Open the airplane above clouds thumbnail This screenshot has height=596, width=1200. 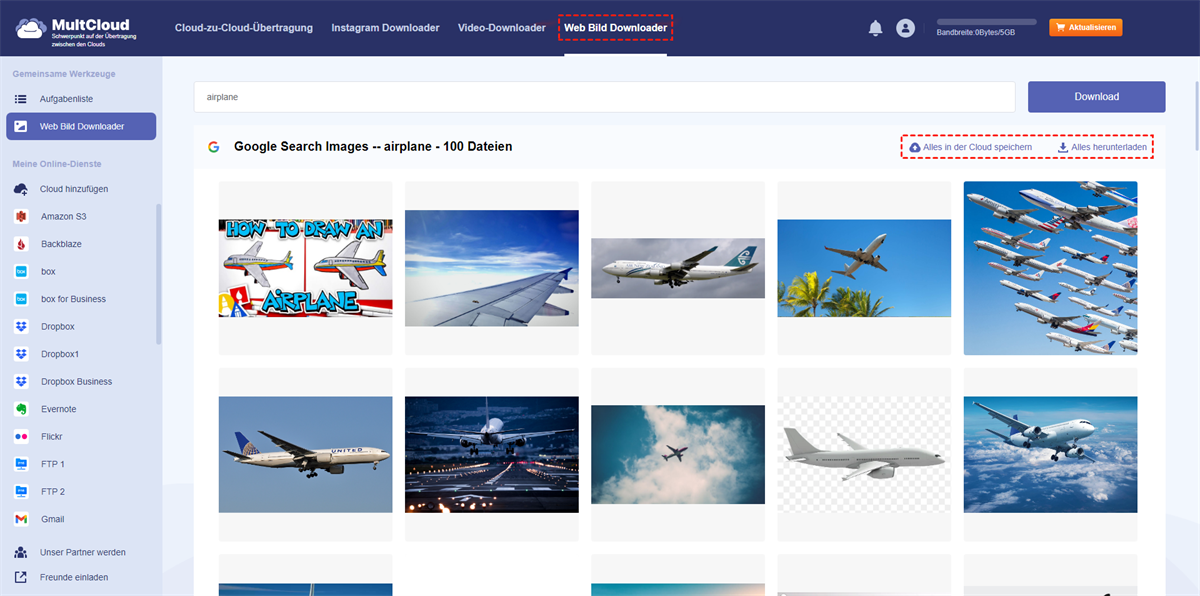click(x=1050, y=455)
